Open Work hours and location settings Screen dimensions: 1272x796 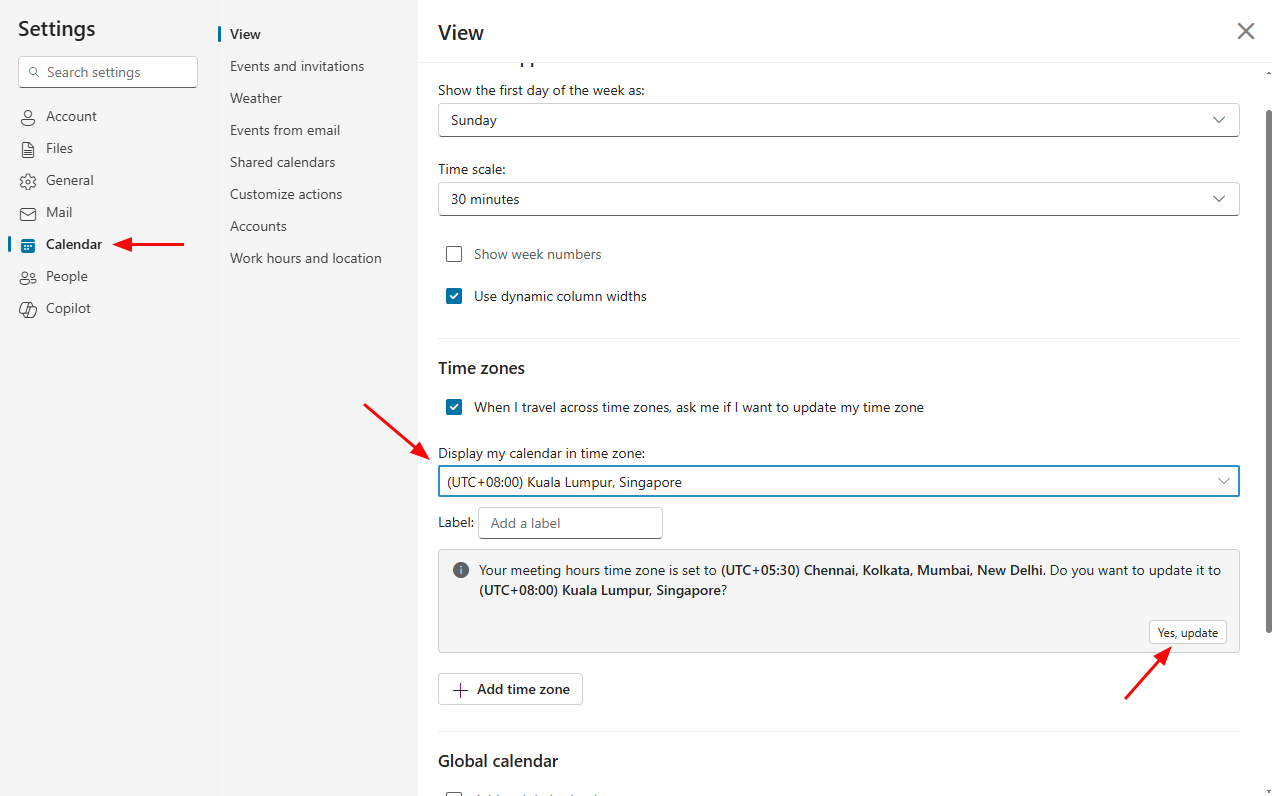pos(305,258)
